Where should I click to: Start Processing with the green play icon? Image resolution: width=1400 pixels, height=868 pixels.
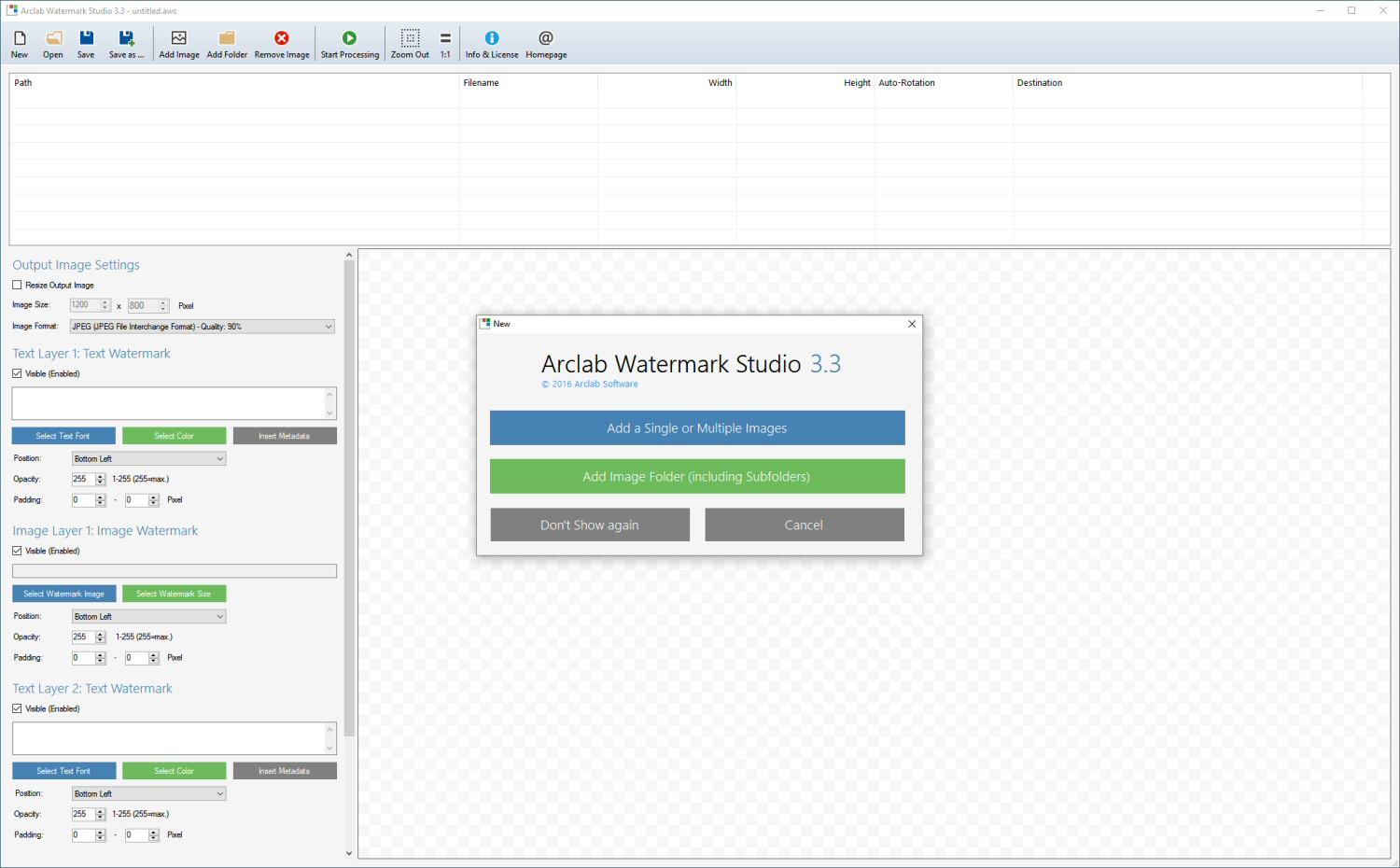point(350,44)
